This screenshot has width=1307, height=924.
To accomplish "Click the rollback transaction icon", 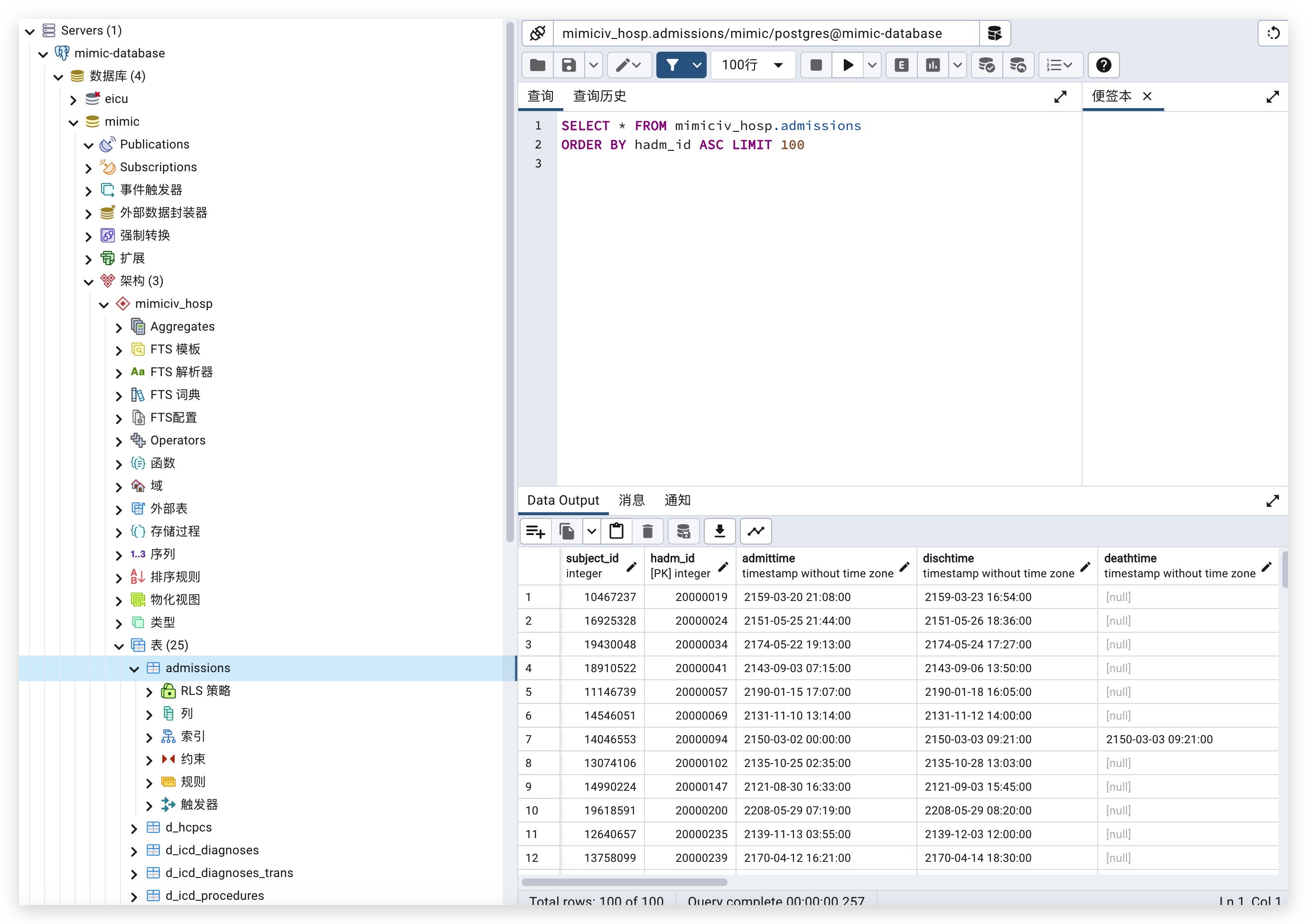I will 1018,65.
